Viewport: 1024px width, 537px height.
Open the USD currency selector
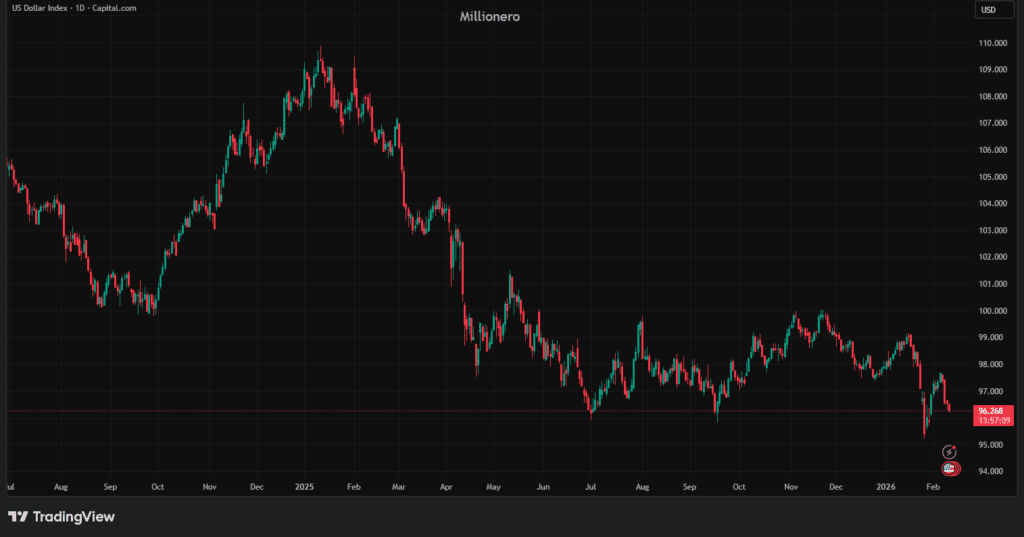coord(988,10)
